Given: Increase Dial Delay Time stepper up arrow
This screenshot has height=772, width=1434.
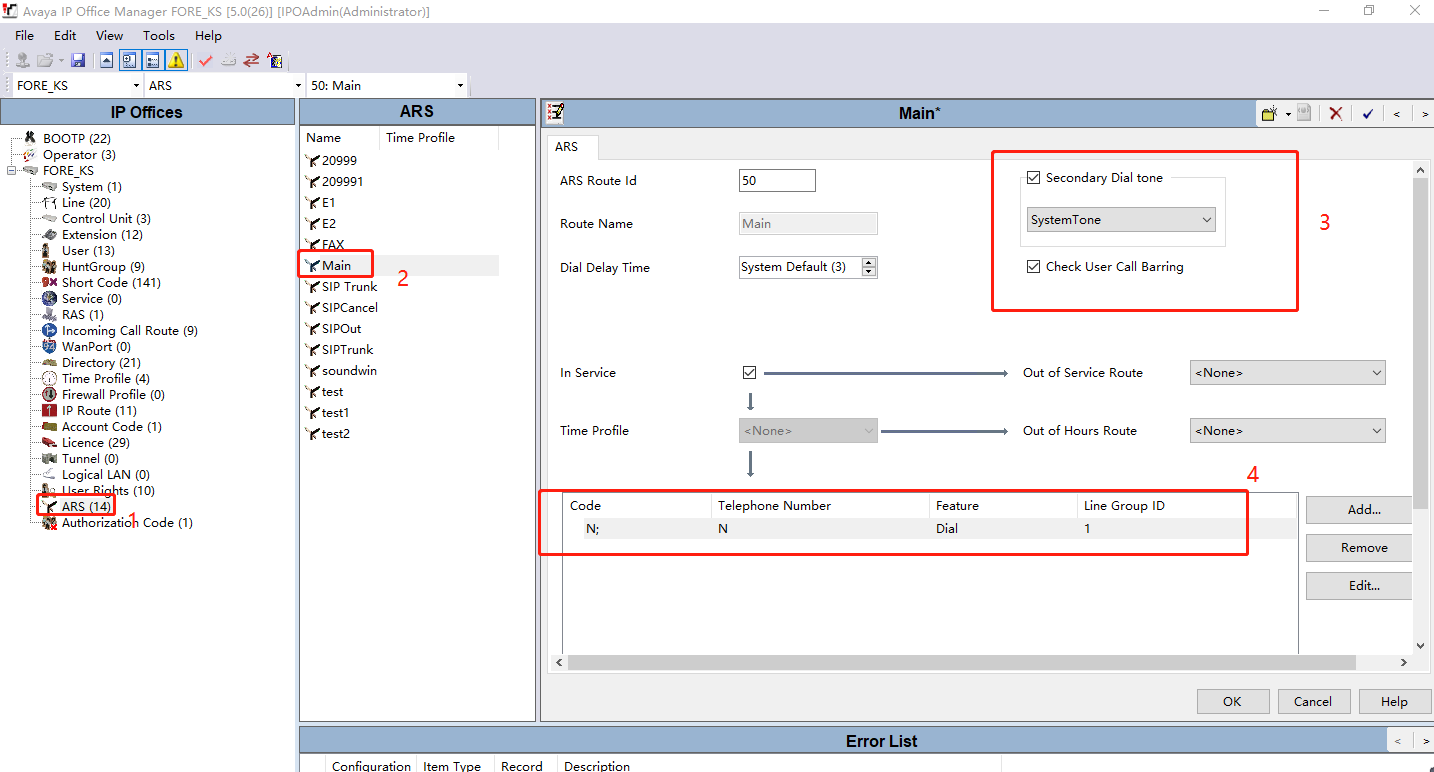Looking at the screenshot, I should tap(869, 263).
